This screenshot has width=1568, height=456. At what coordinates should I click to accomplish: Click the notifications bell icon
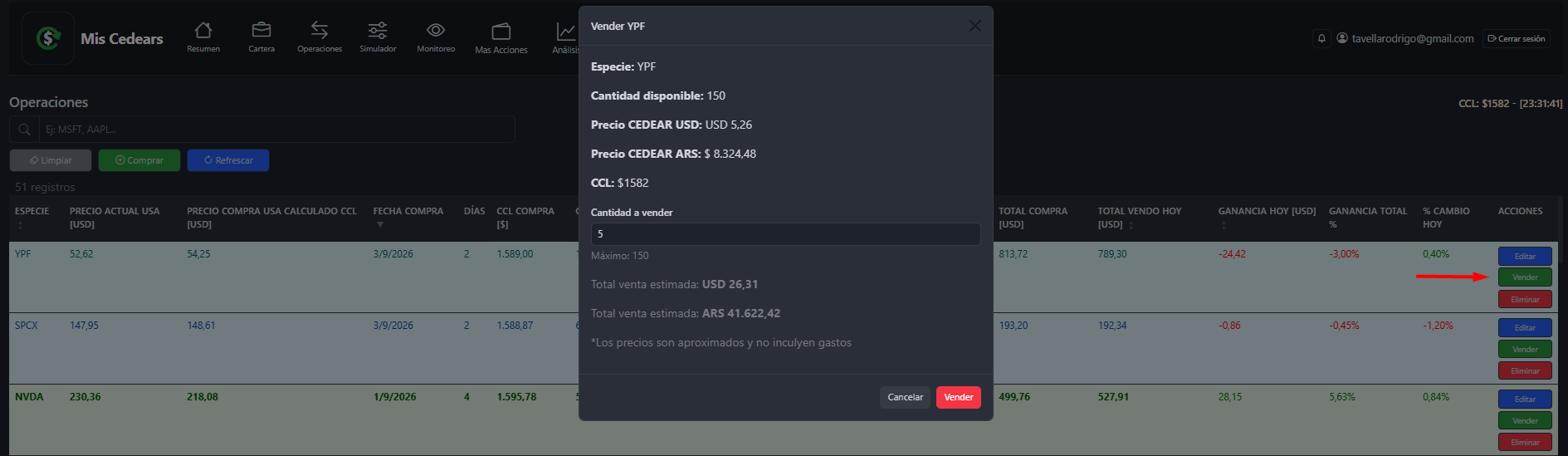(1321, 38)
